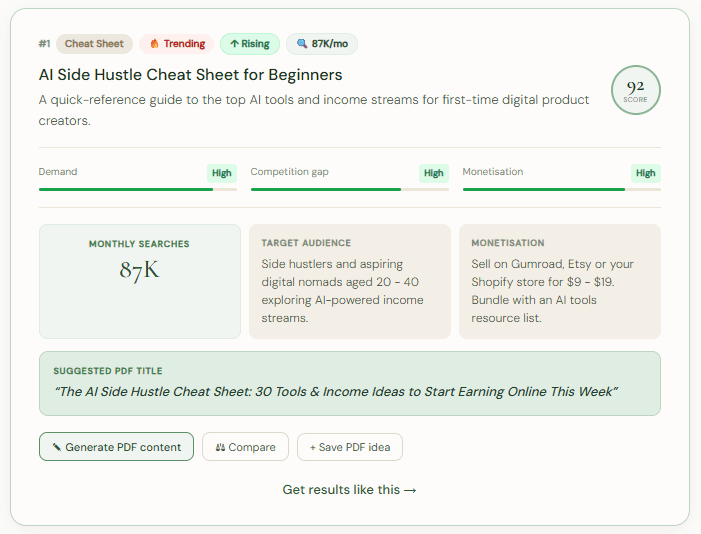Click the pencil icon on Generate PDF content
701x534 pixels.
pyautogui.click(x=57, y=447)
